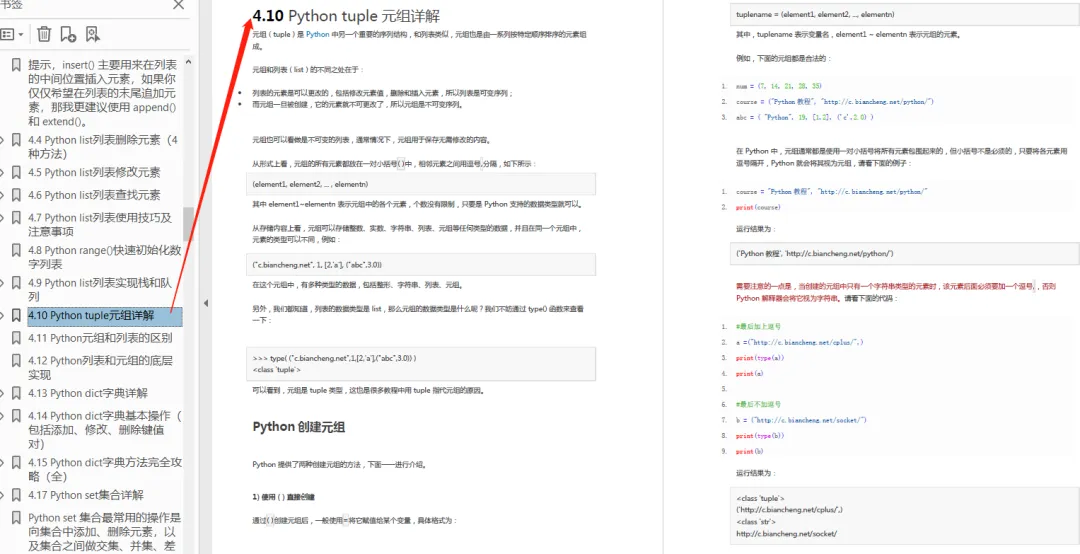Open the insert() tip bookmark entry
Viewport: 1080px width, 554px height.
click(103, 93)
